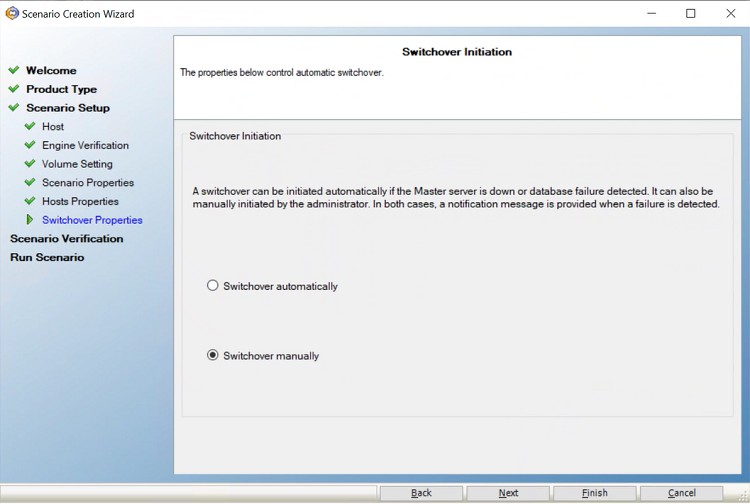
Task: Select the Host sub-step
Action: 53,127
